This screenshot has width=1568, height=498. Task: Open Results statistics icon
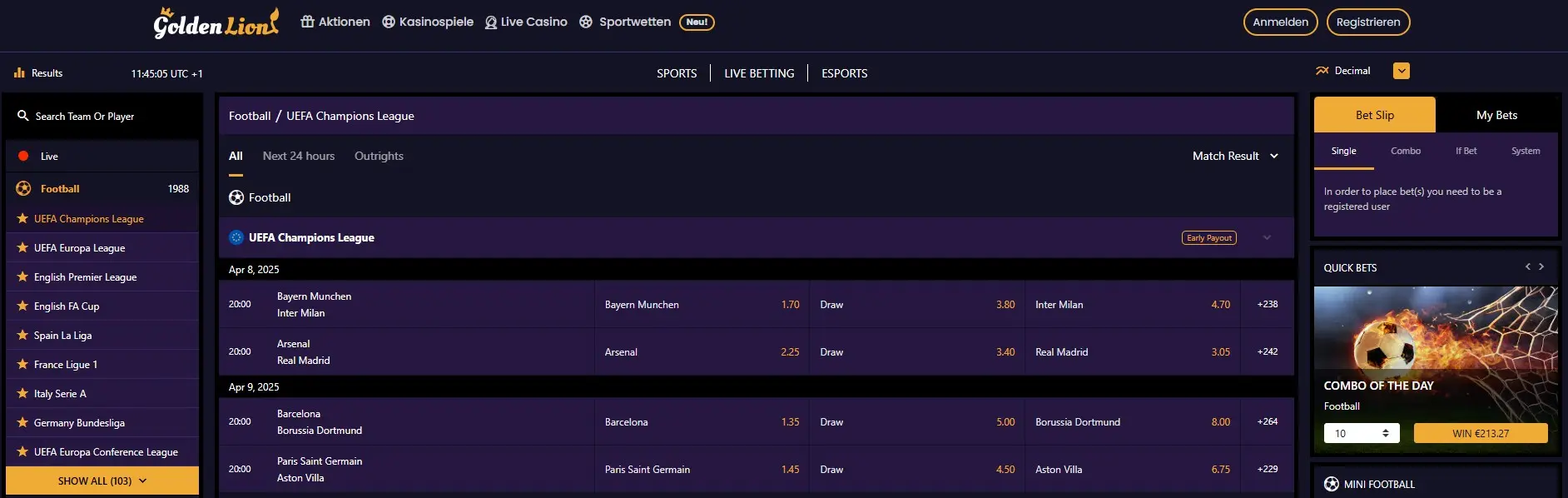pyautogui.click(x=19, y=73)
